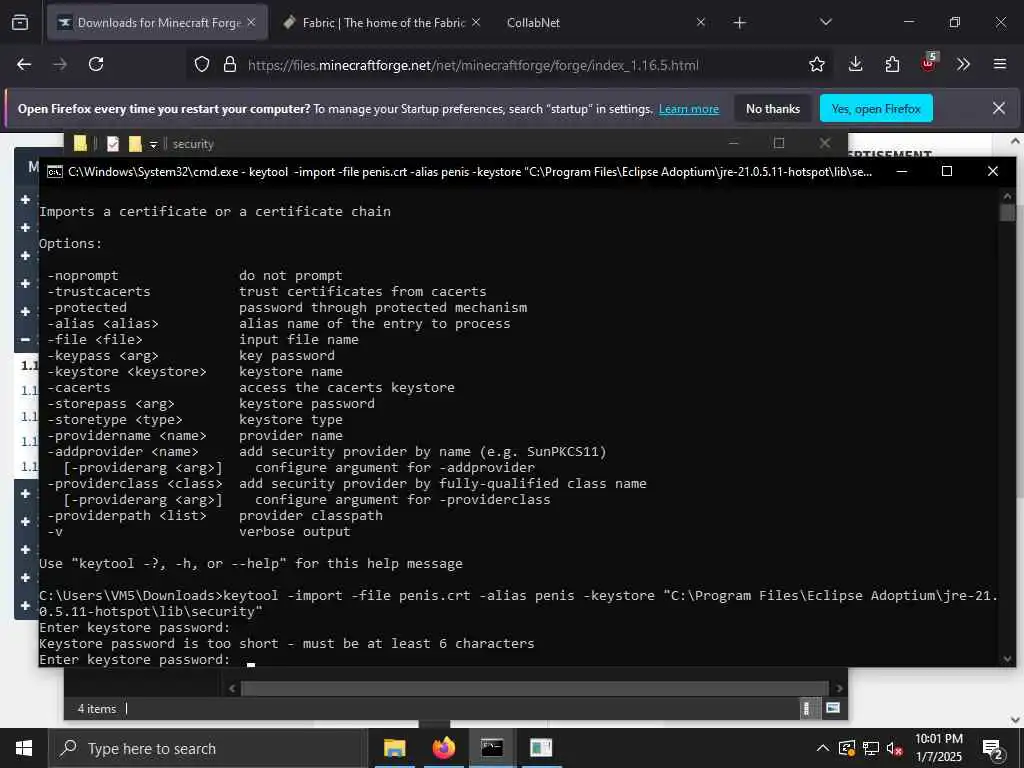Open the Firefox extensions puzzle icon
This screenshot has width=1024, height=768.
892,64
